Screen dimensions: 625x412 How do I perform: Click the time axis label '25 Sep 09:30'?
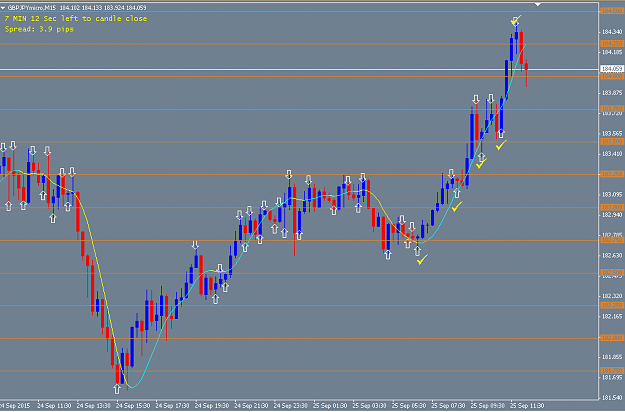pyautogui.click(x=488, y=406)
